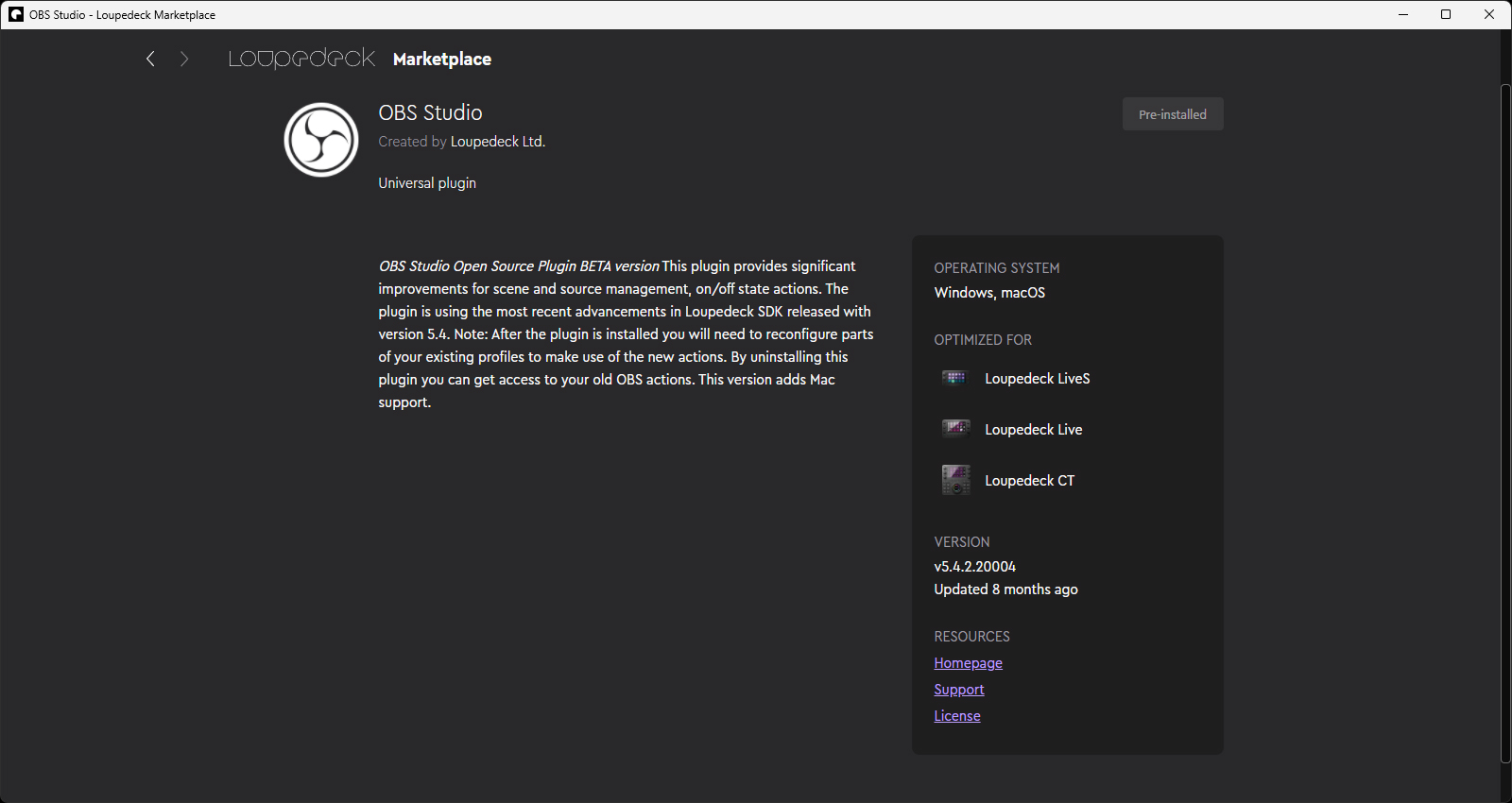
Task: Click the version number v5.4.2.20004
Action: [x=974, y=567]
